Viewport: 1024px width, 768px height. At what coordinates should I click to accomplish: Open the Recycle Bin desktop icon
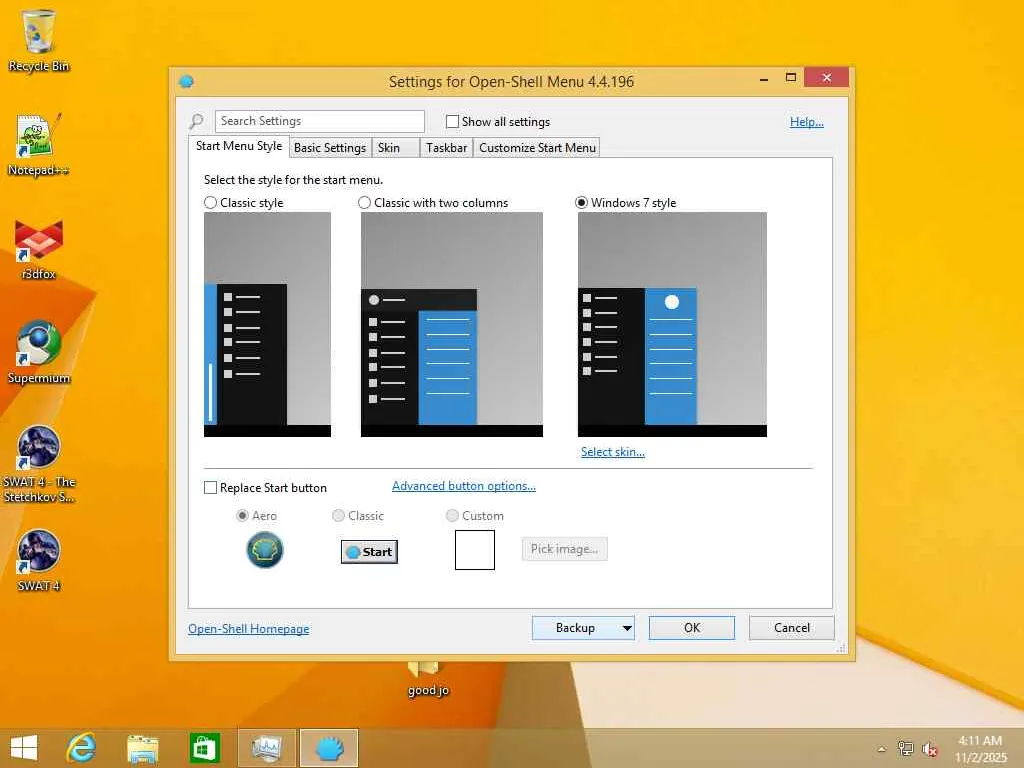(x=39, y=40)
